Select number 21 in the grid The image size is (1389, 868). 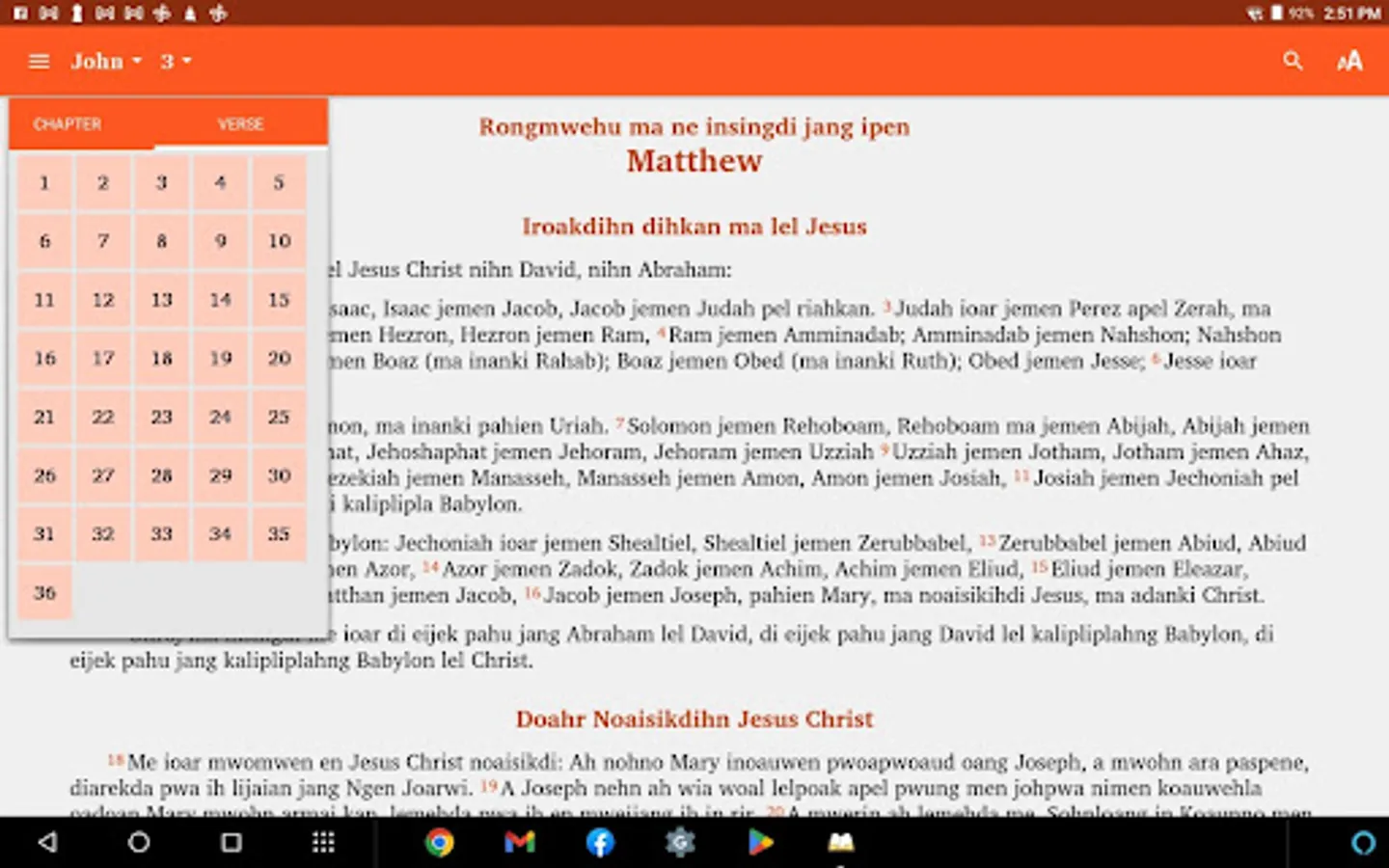pos(44,418)
